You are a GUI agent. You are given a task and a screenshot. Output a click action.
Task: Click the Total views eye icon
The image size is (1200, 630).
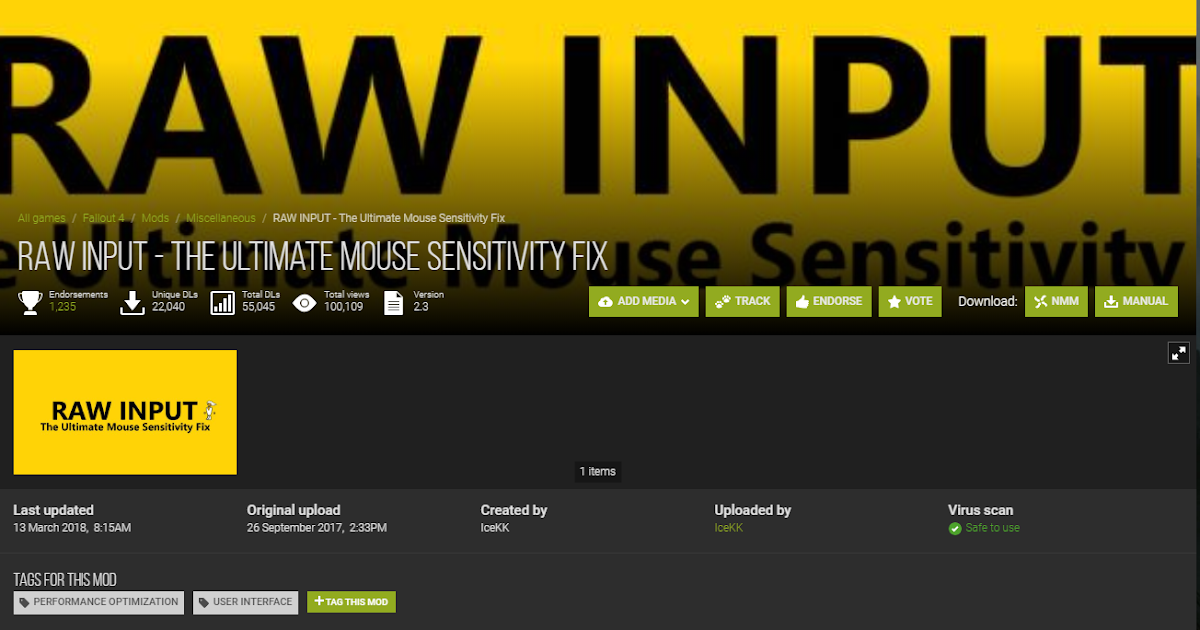(x=304, y=300)
